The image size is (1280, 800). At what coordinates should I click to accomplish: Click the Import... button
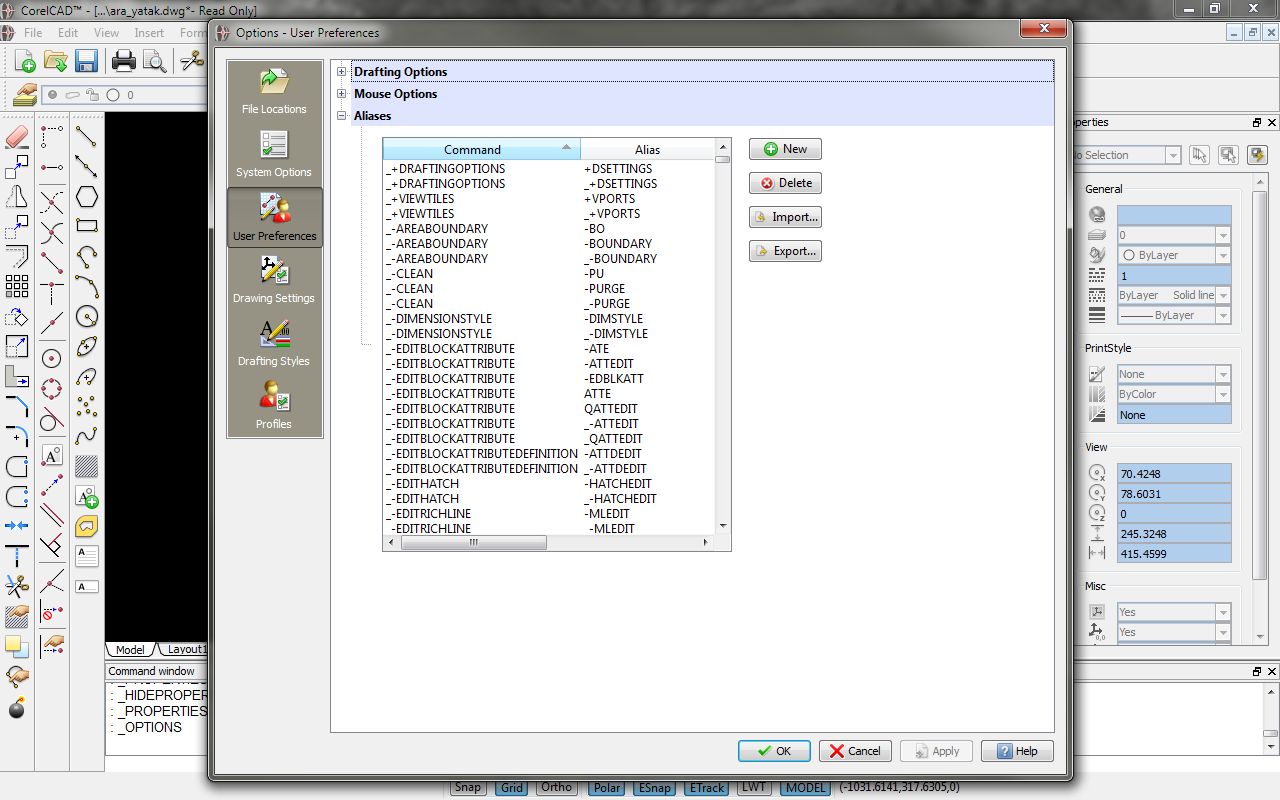(x=785, y=217)
